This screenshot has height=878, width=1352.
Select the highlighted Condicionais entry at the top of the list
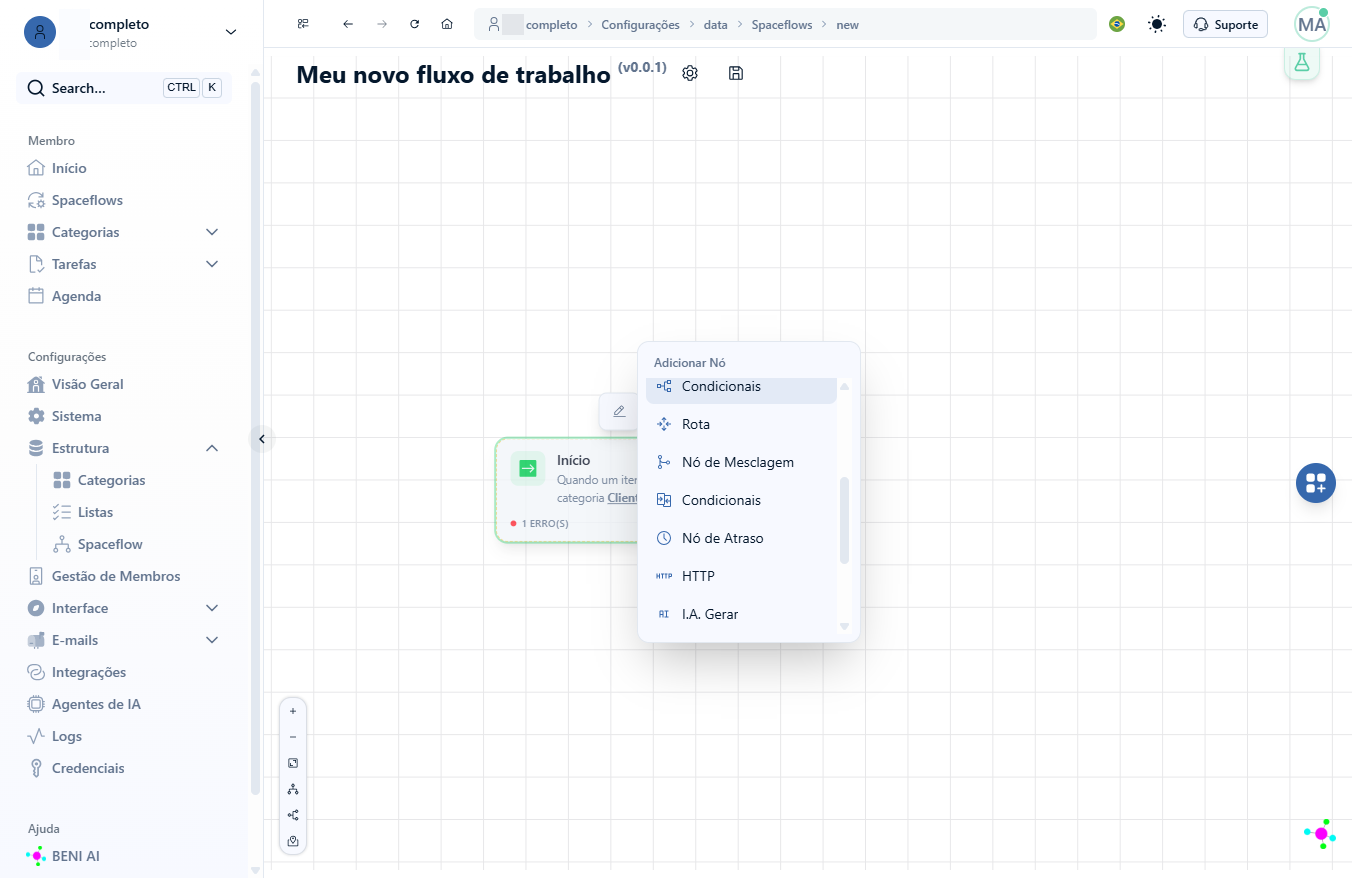point(741,390)
